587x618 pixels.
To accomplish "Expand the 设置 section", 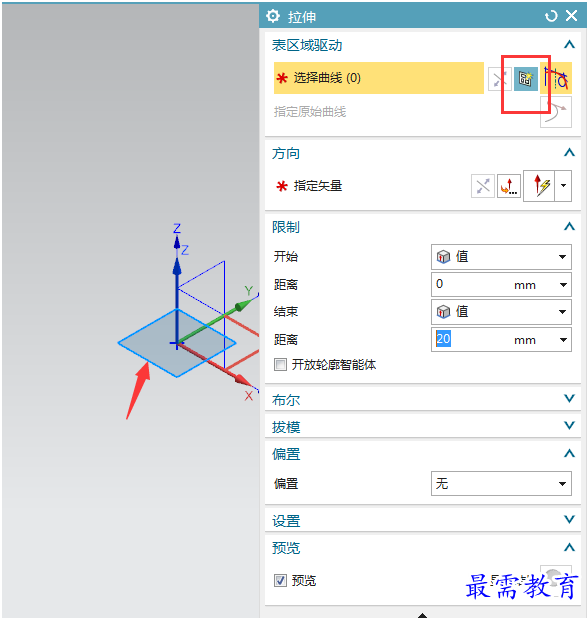I will 423,520.
